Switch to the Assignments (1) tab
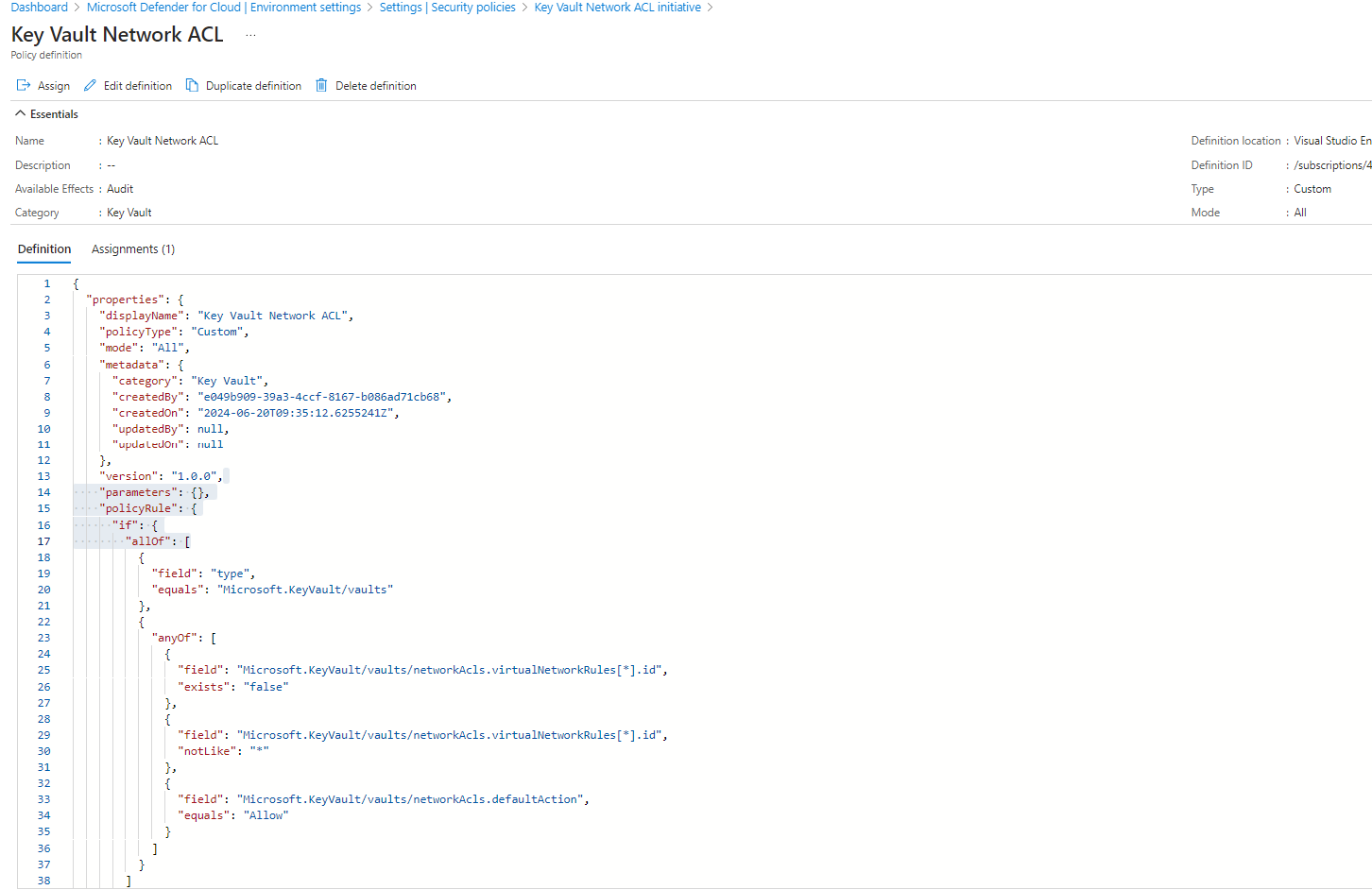The image size is (1372, 890). [x=132, y=248]
